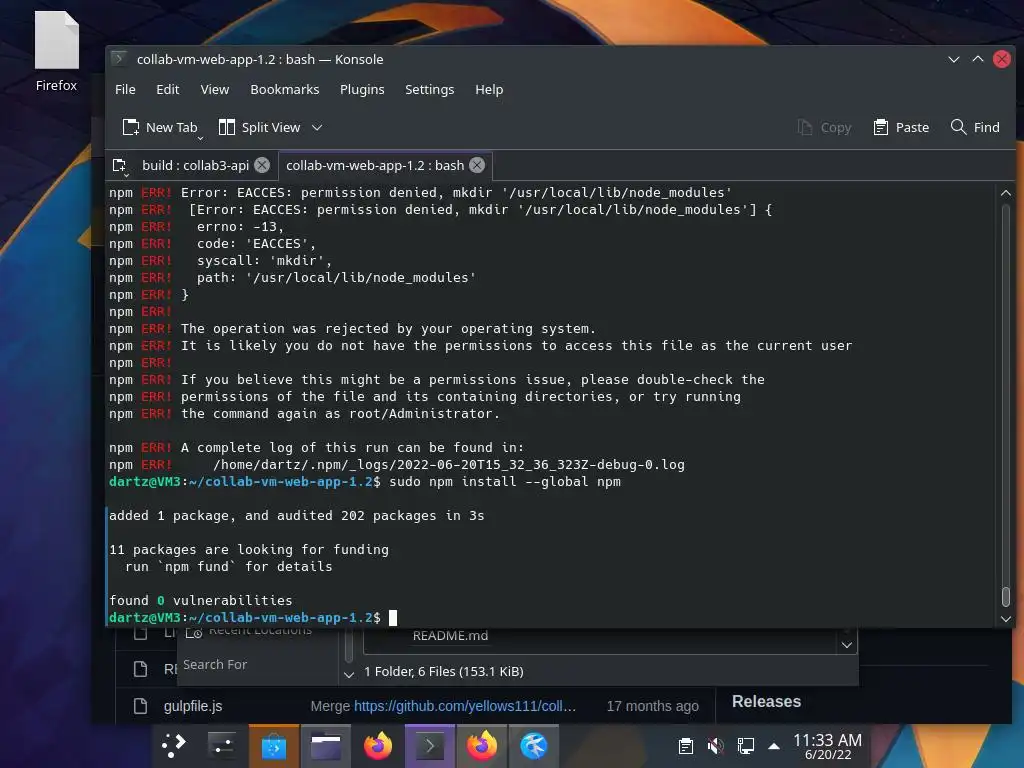Open the Firefox desktop shortcut icon
The width and height of the screenshot is (1024, 768).
click(57, 52)
